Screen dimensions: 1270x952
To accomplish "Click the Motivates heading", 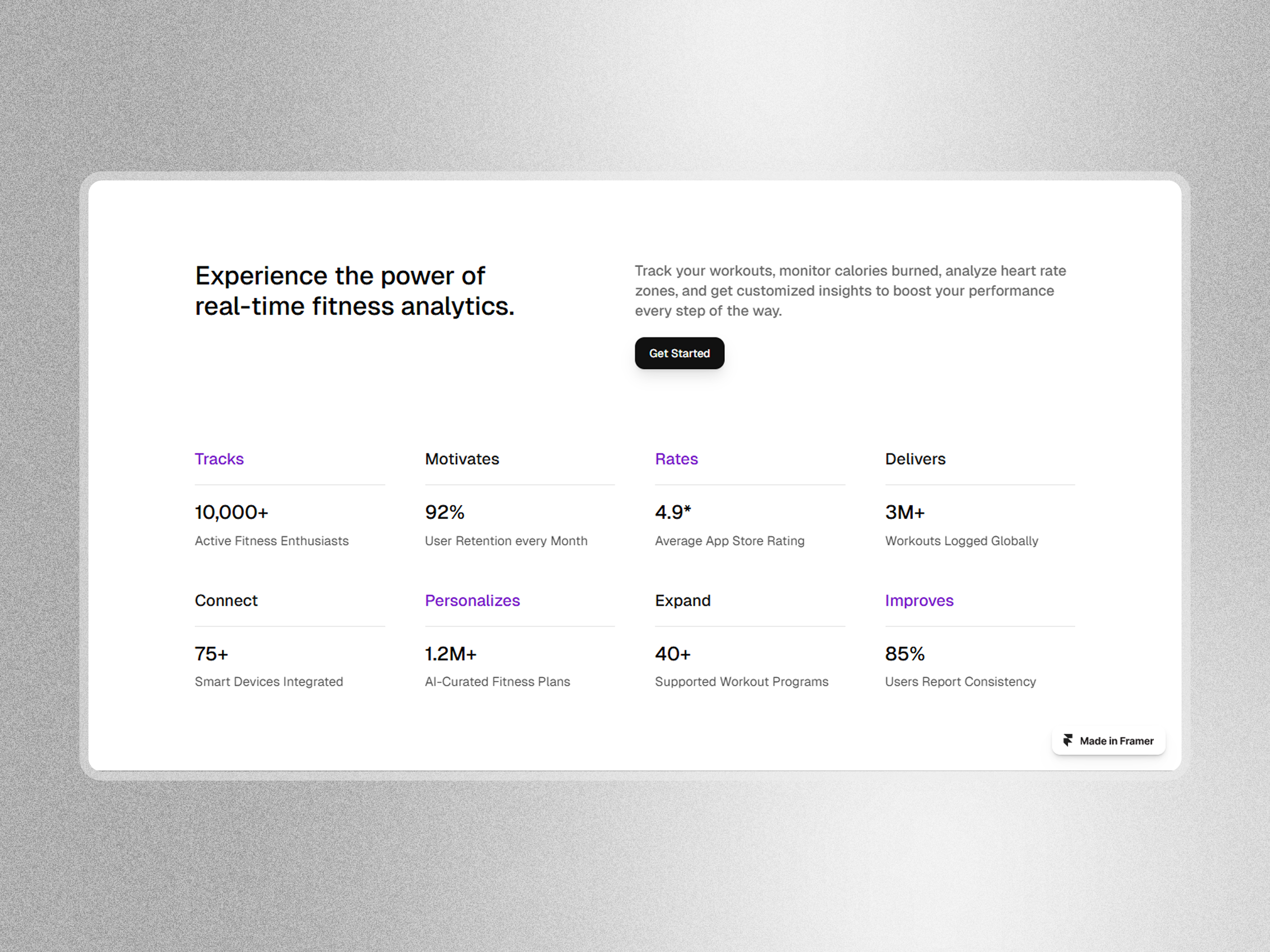I will [462, 459].
